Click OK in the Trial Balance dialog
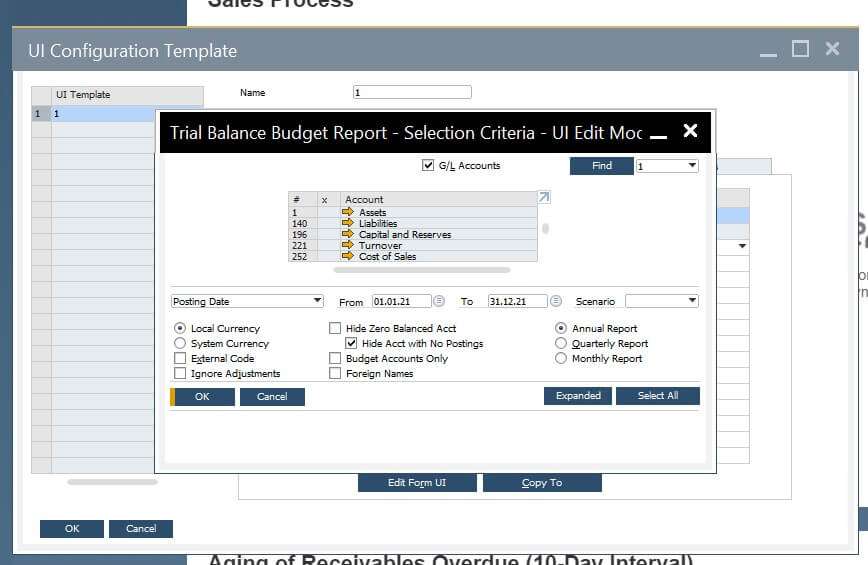 (203, 397)
